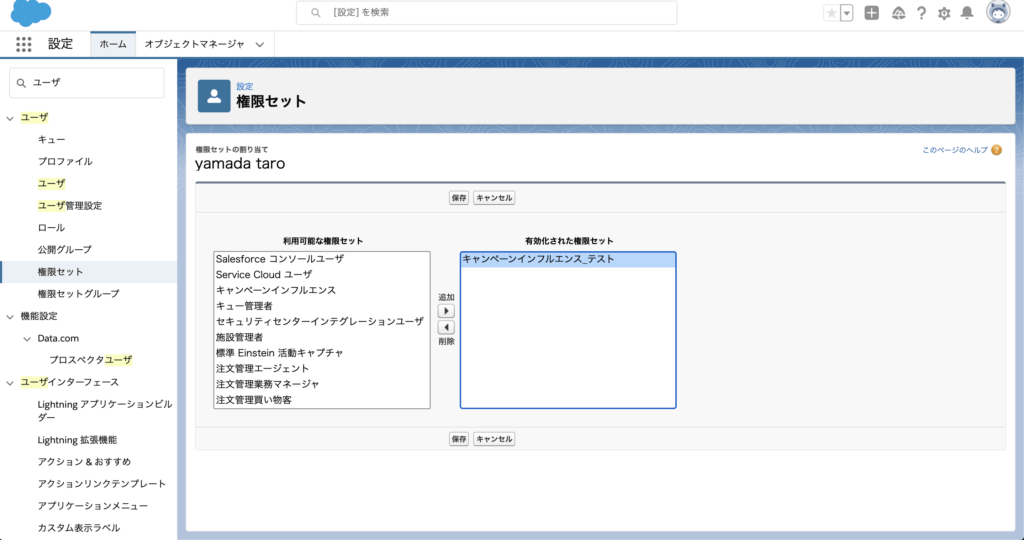Viewport: 1024px width, 540px height.
Task: Select 注文管理エージェント in available list
Action: 321,369
